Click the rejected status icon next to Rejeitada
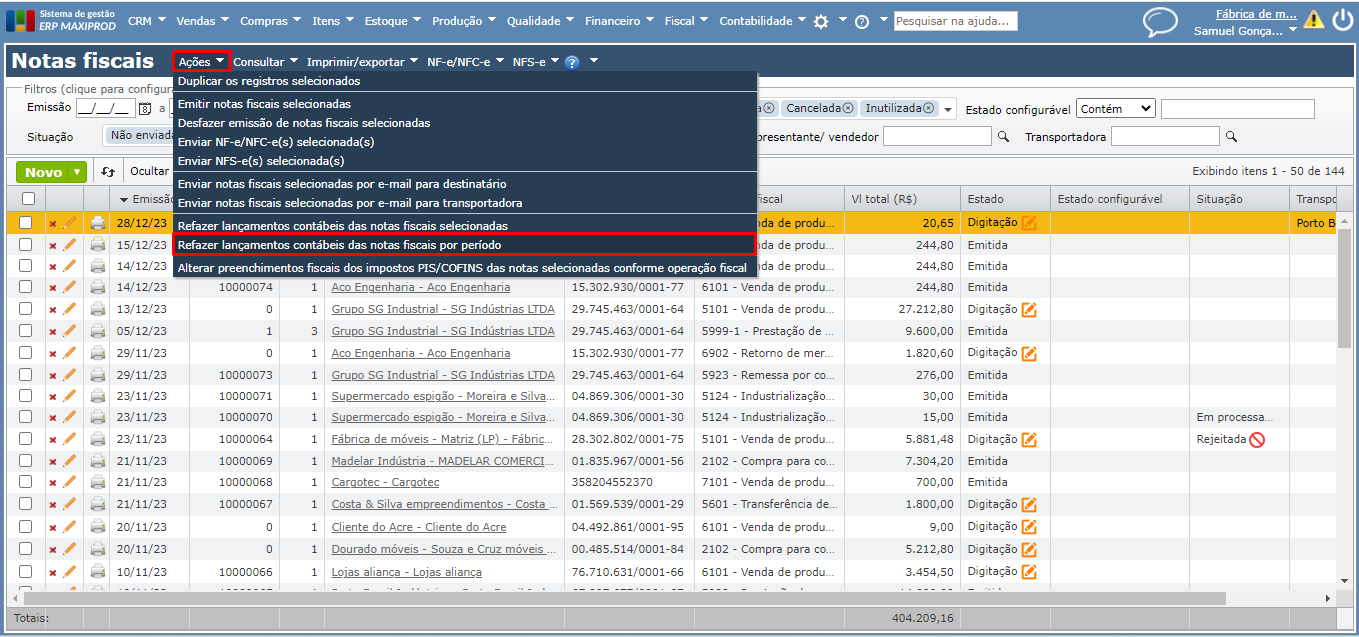This screenshot has width=1359, height=637. pos(1257,439)
